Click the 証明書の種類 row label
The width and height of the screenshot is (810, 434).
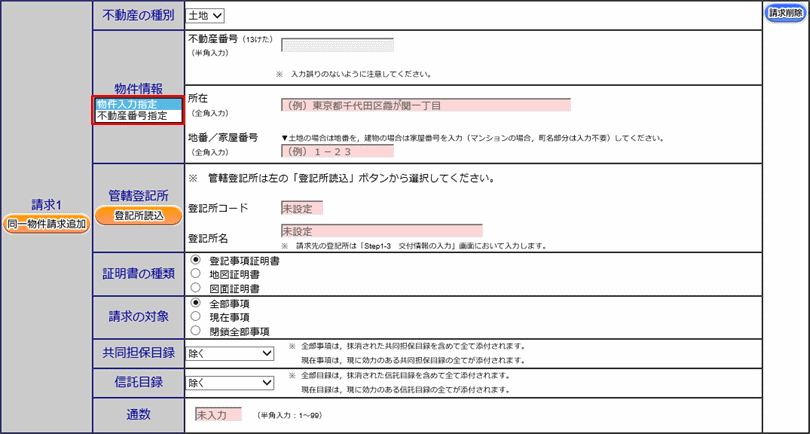(x=138, y=274)
